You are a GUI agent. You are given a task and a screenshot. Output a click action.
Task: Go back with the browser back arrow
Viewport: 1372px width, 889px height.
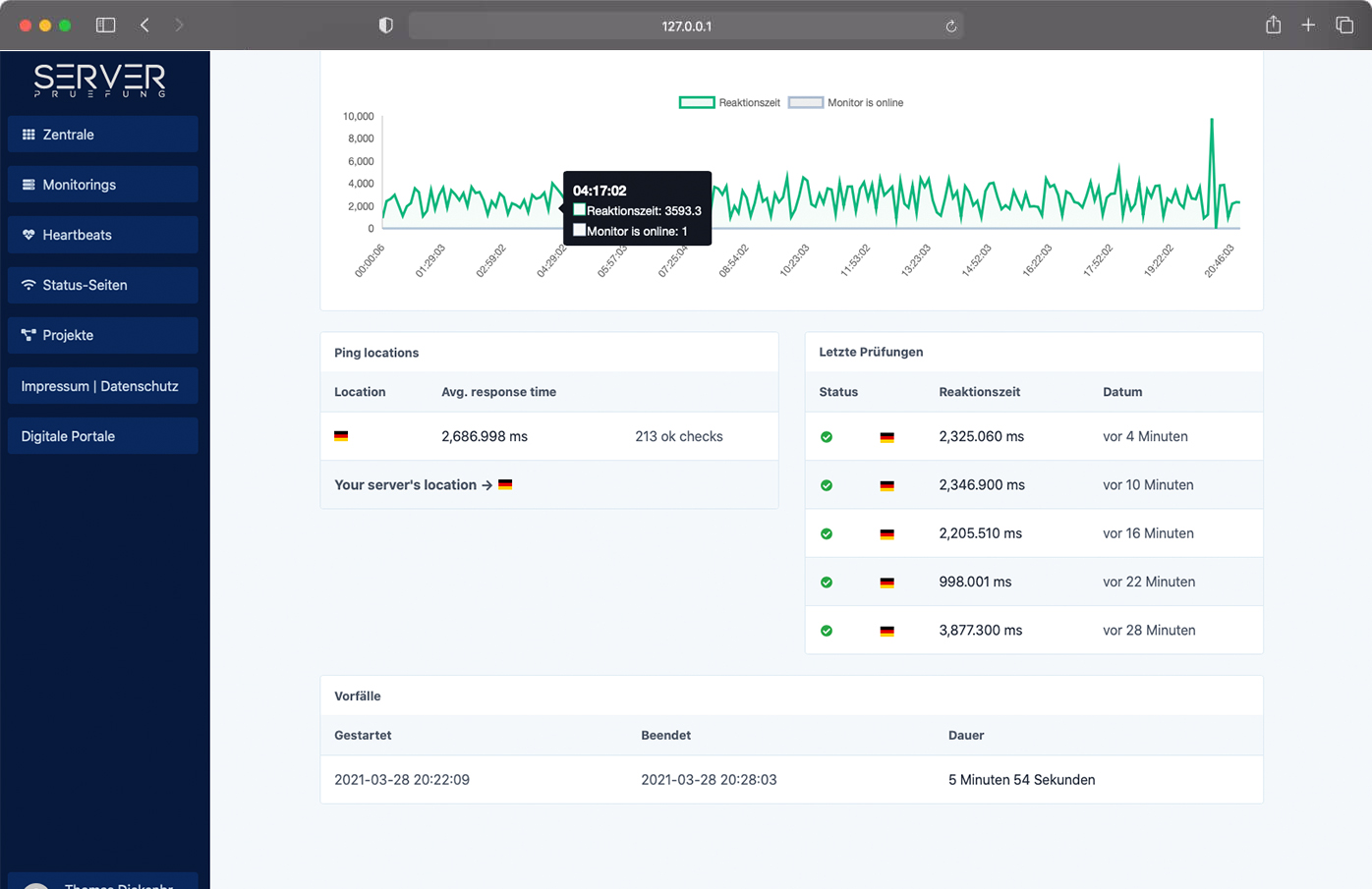tap(144, 26)
